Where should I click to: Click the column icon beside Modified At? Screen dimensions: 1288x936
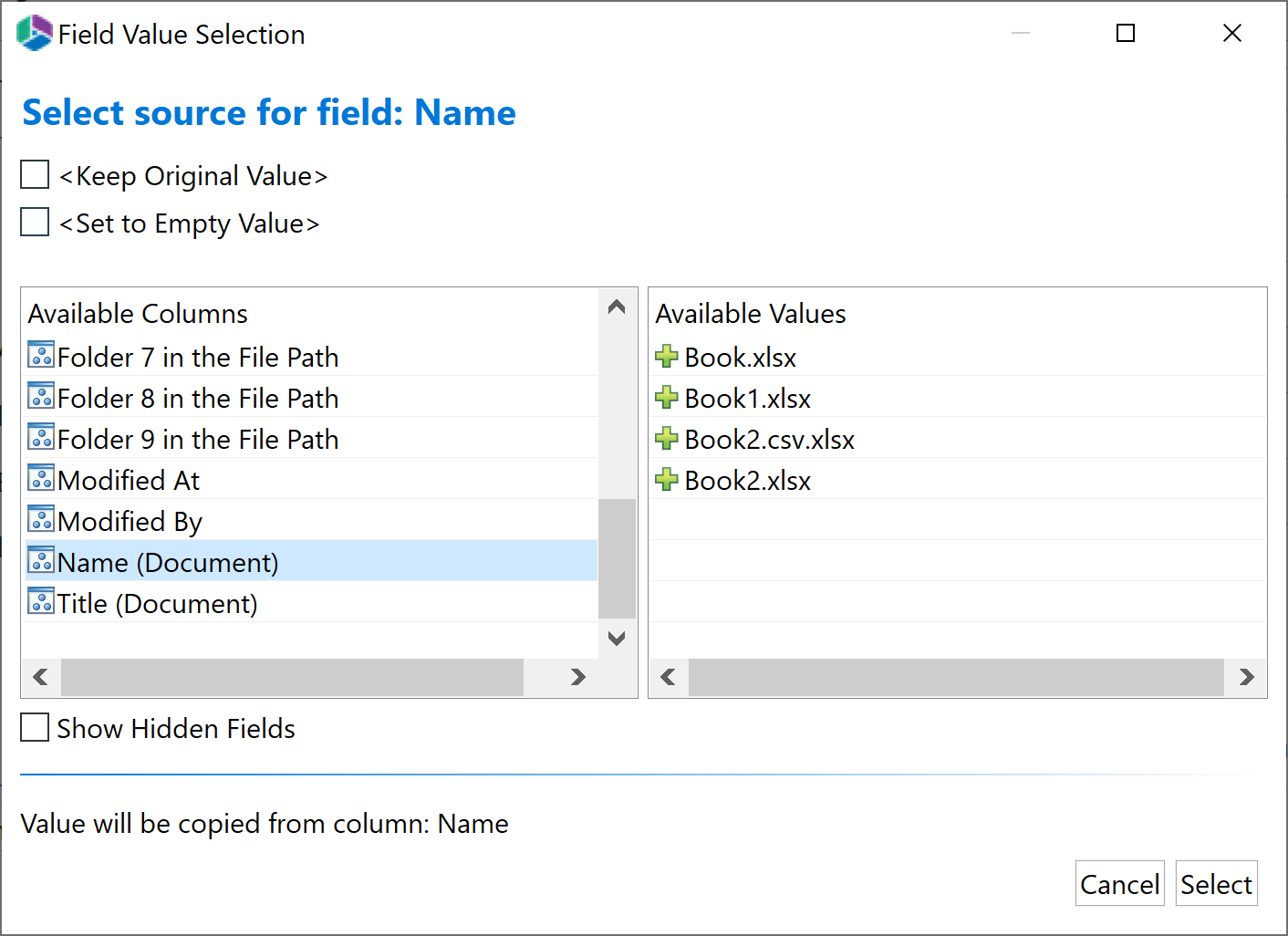(x=40, y=478)
